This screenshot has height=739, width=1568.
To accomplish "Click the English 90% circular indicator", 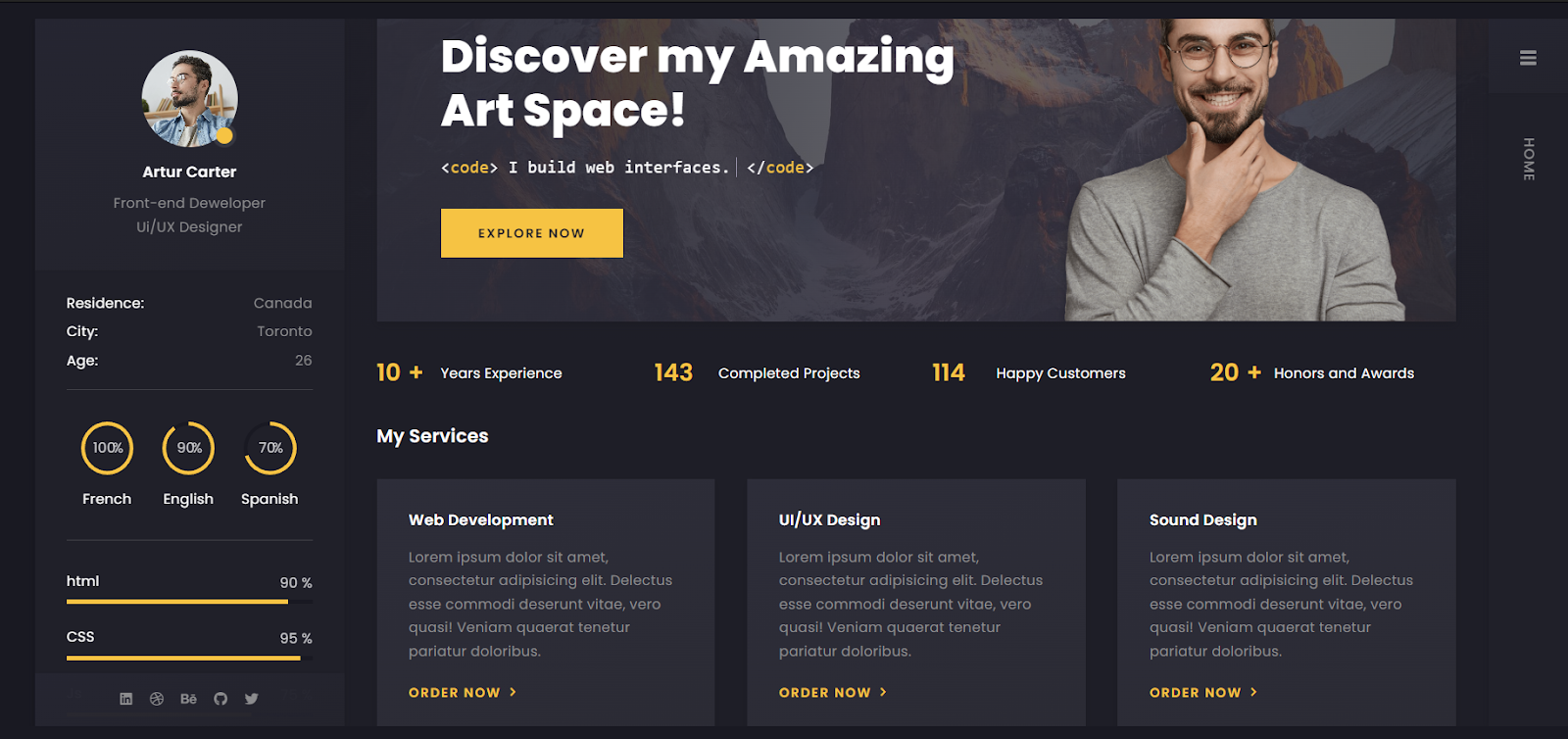I will [188, 448].
